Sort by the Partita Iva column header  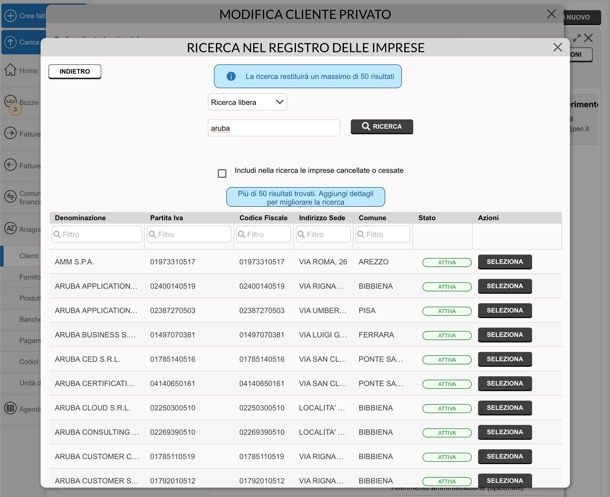point(167,218)
